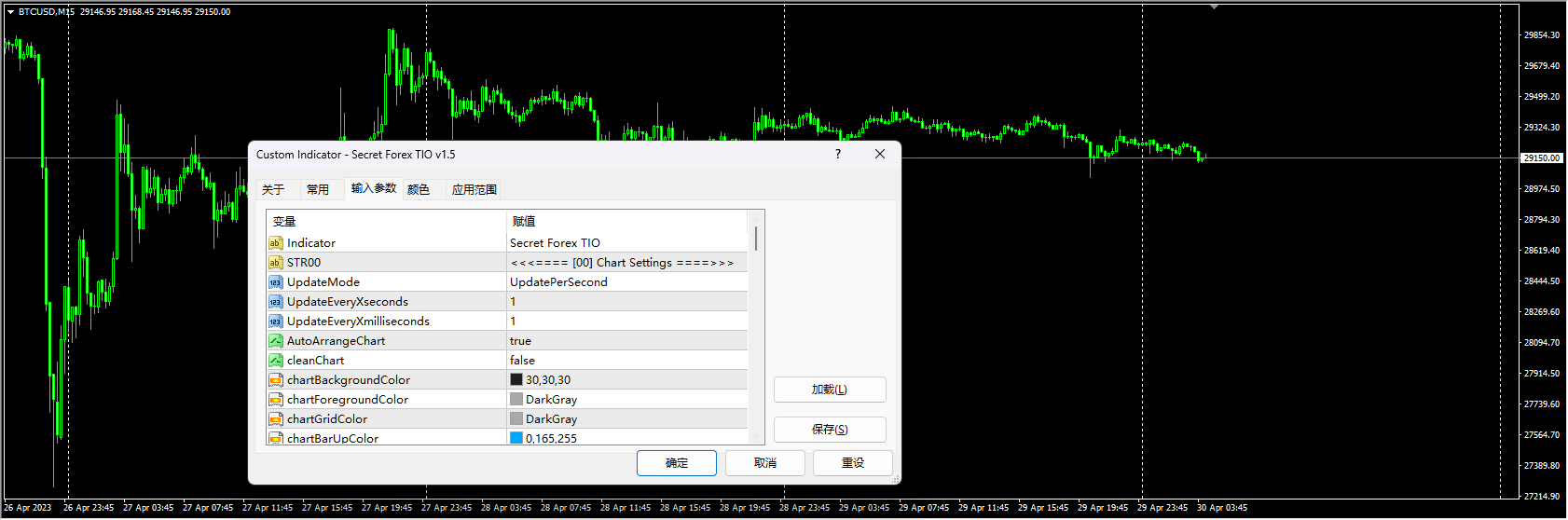The width and height of the screenshot is (1568, 520).
Task: Click the boolean icon beside AutoArrangeChart
Action: click(x=275, y=341)
